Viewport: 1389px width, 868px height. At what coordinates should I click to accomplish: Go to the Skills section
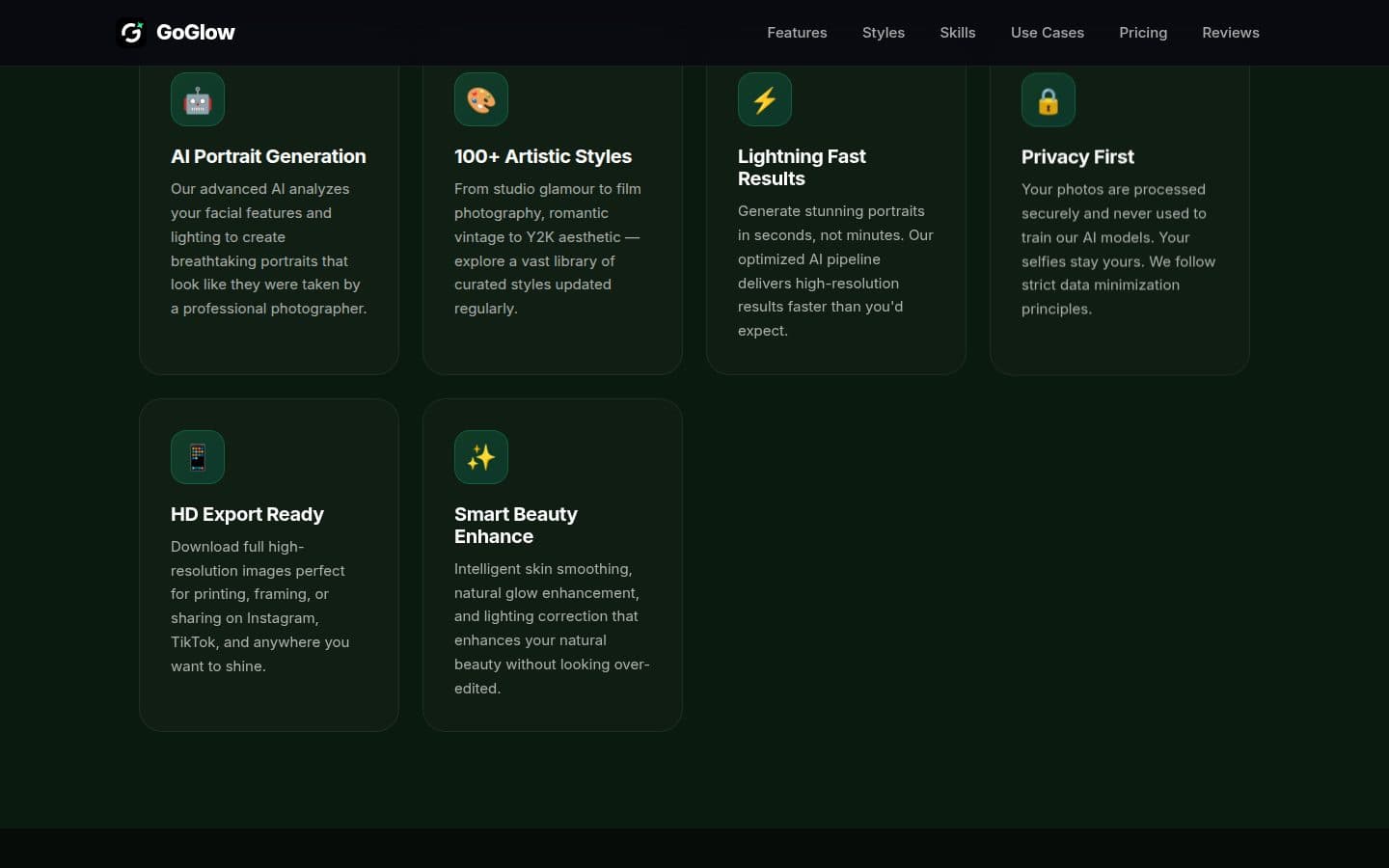(x=958, y=33)
